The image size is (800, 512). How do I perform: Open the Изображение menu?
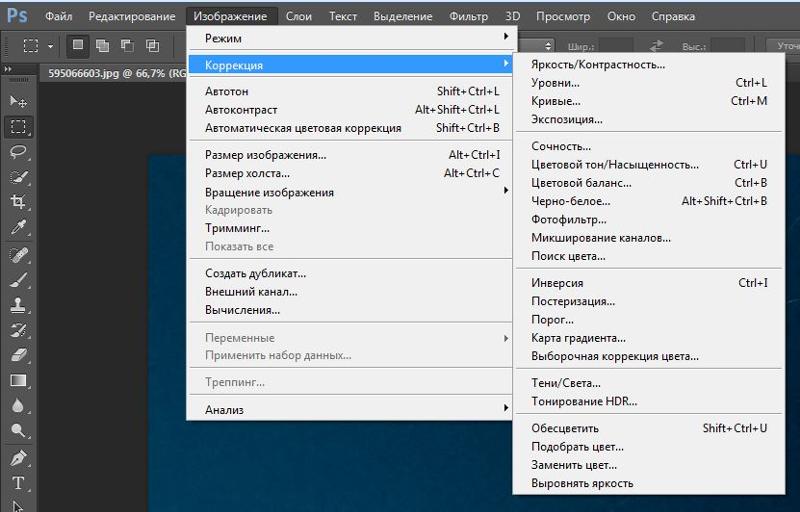pyautogui.click(x=230, y=16)
